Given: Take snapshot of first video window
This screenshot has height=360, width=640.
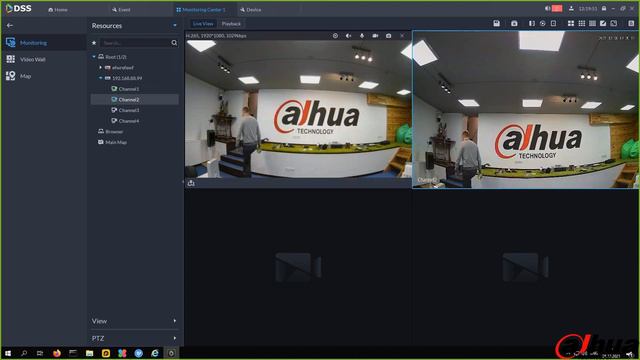Looking at the screenshot, I should click(389, 36).
